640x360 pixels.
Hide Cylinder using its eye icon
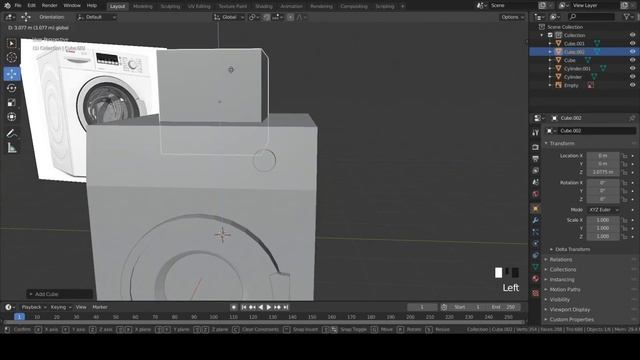click(x=632, y=77)
